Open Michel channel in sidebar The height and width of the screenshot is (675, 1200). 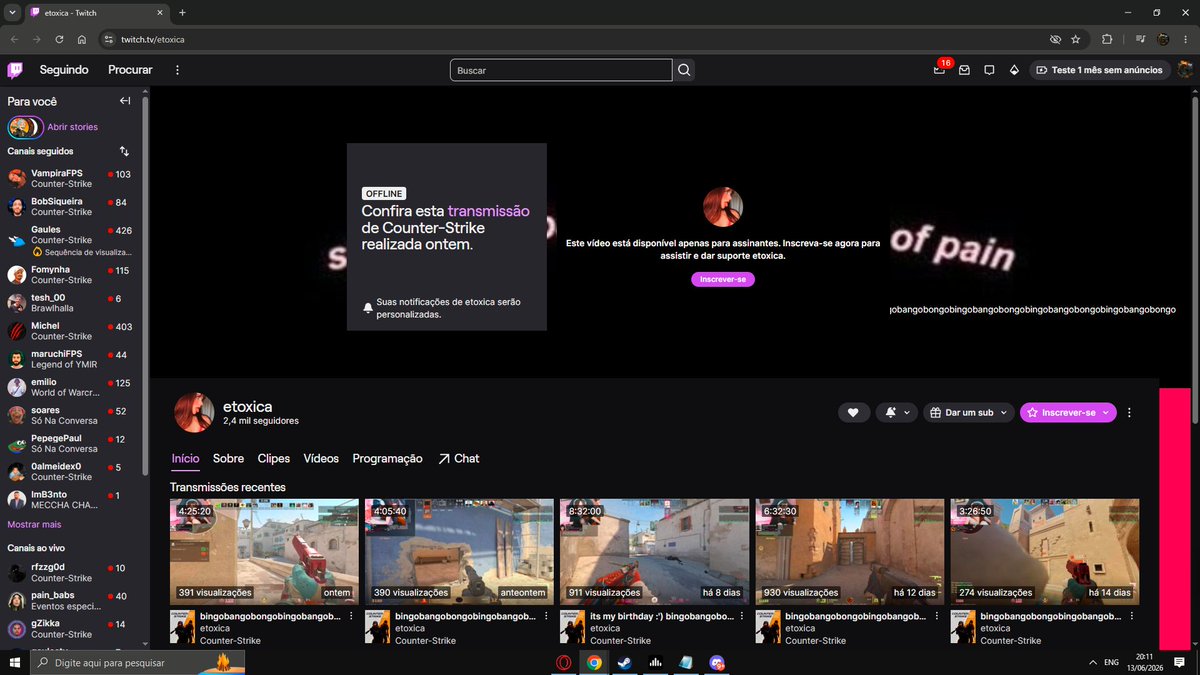click(x=73, y=331)
